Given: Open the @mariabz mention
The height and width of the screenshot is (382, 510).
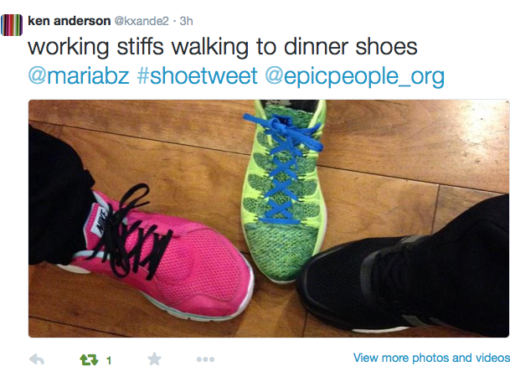Looking at the screenshot, I should click(79, 76).
